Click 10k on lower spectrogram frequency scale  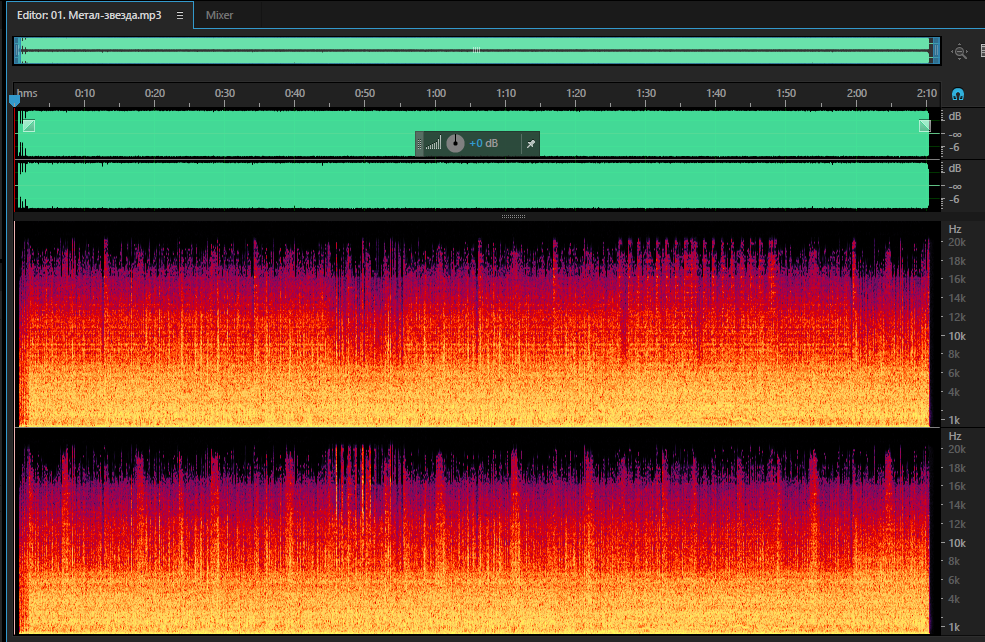(x=957, y=543)
